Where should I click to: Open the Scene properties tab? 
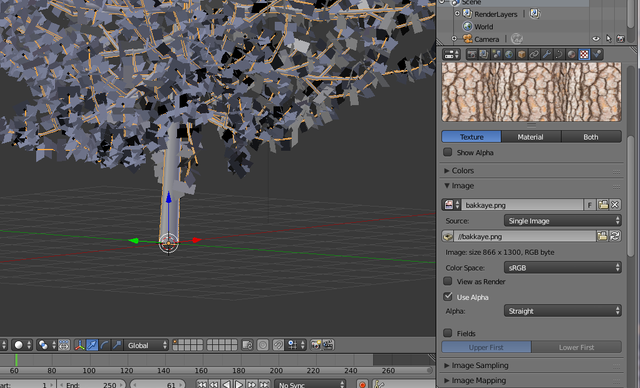coord(496,54)
